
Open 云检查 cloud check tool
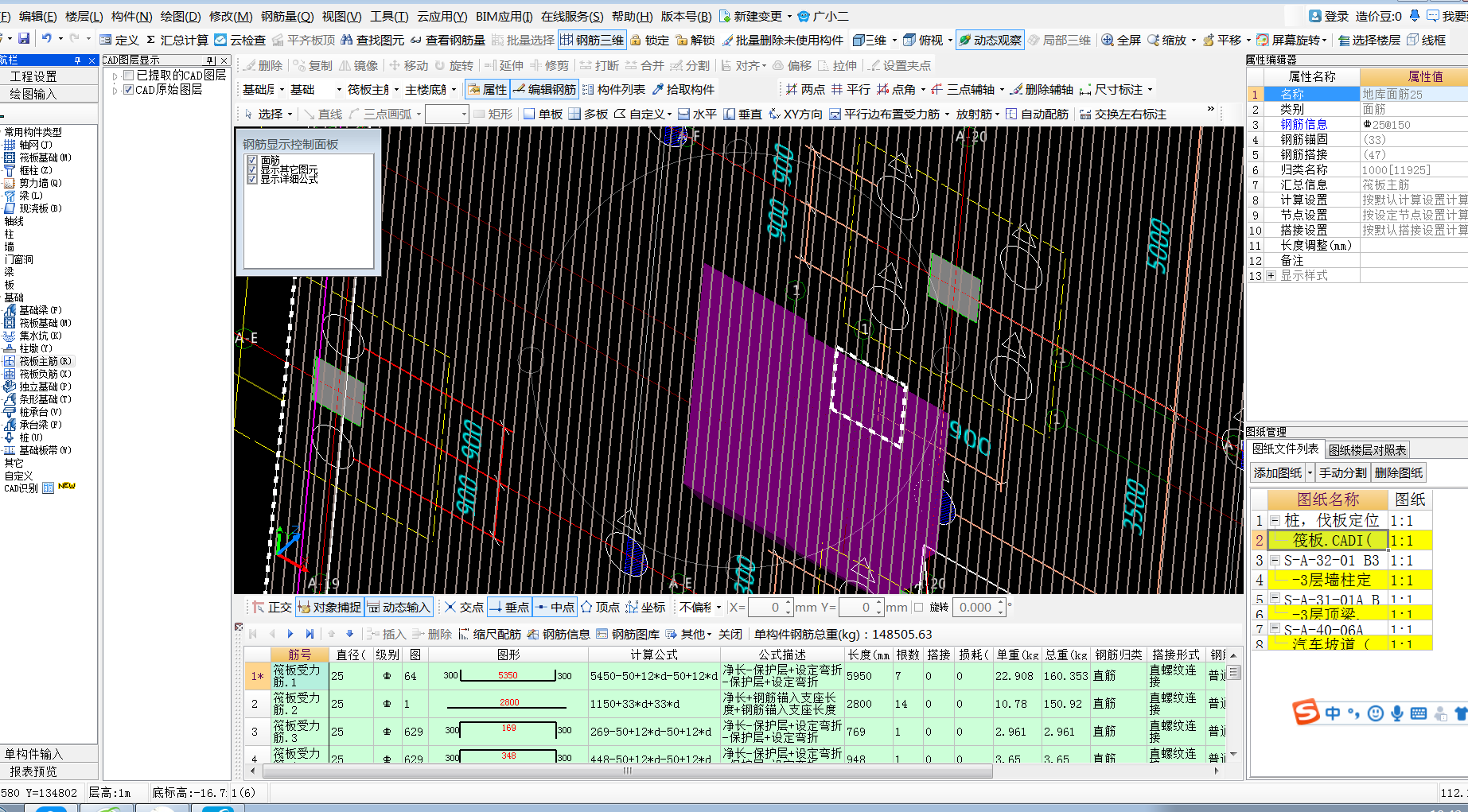click(x=239, y=40)
